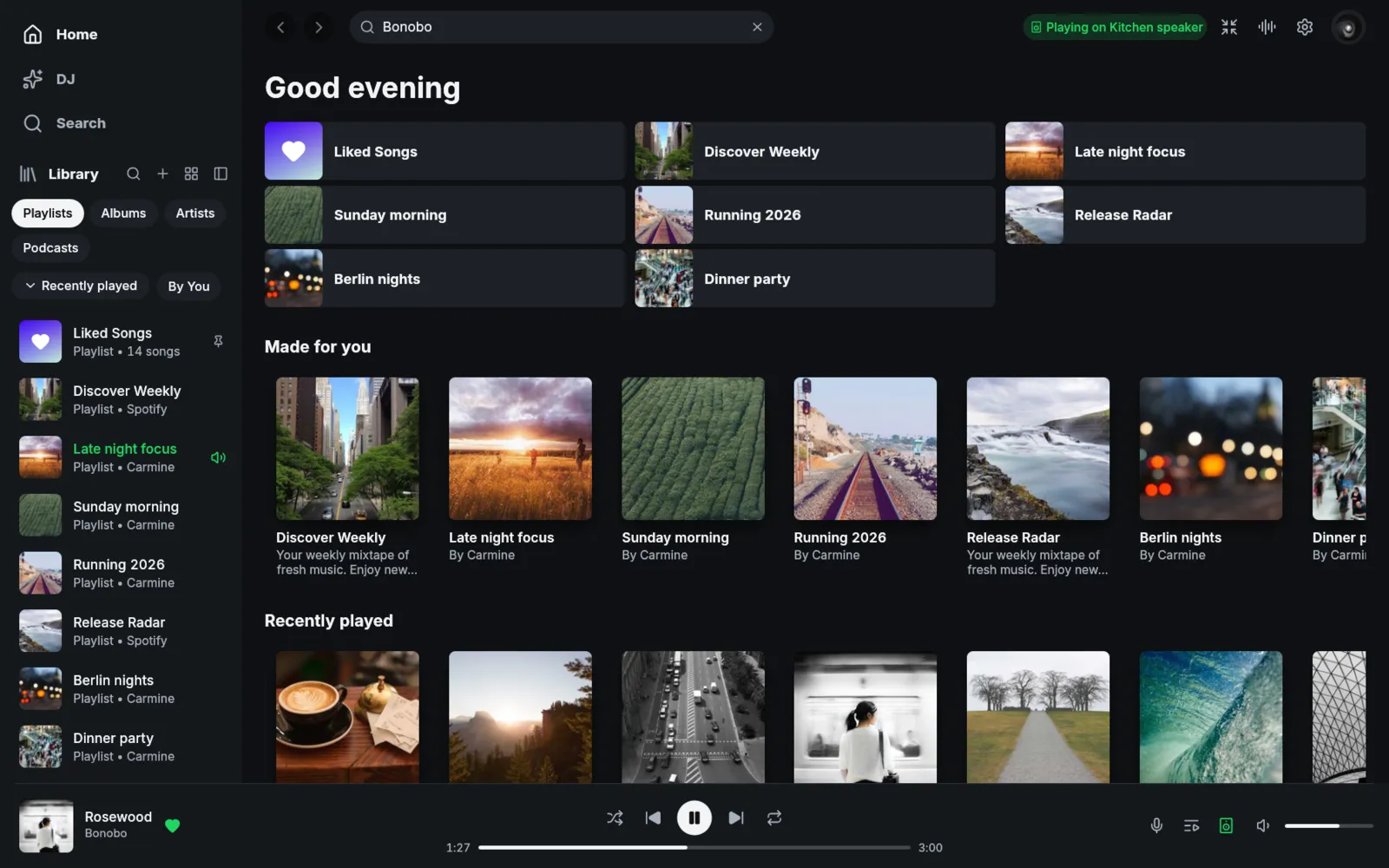The image size is (1389, 868).
Task: Open coffee cup cover in Recently played
Action: pos(347,717)
